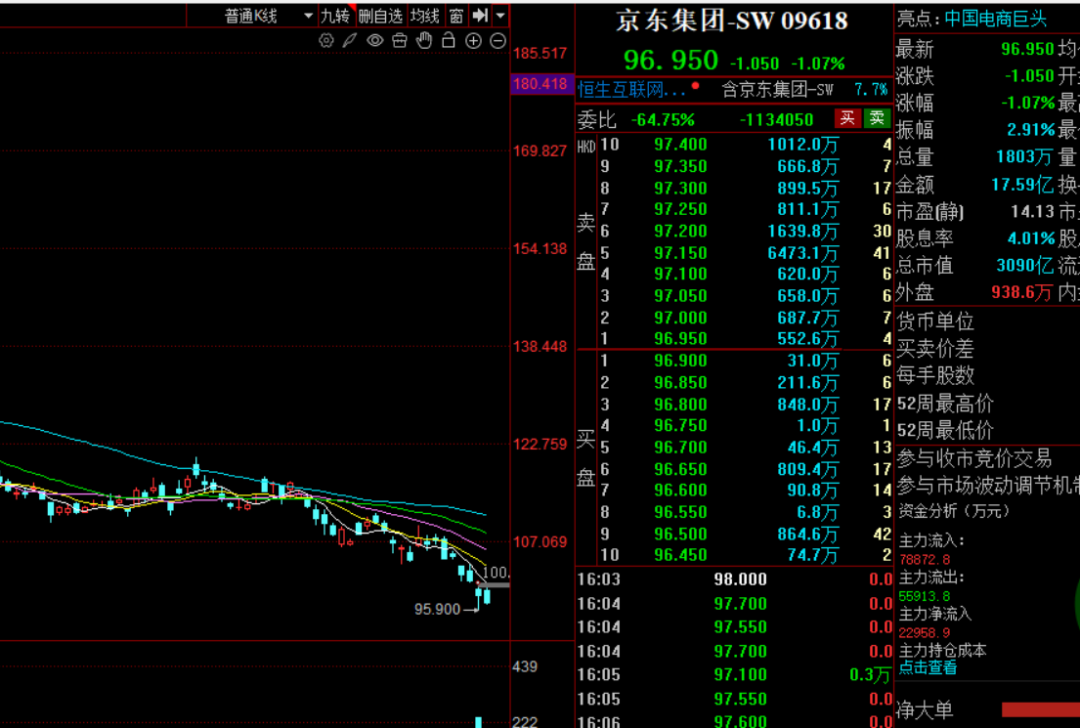Click buy volume 864.6万
The image size is (1080, 728).
click(807, 534)
